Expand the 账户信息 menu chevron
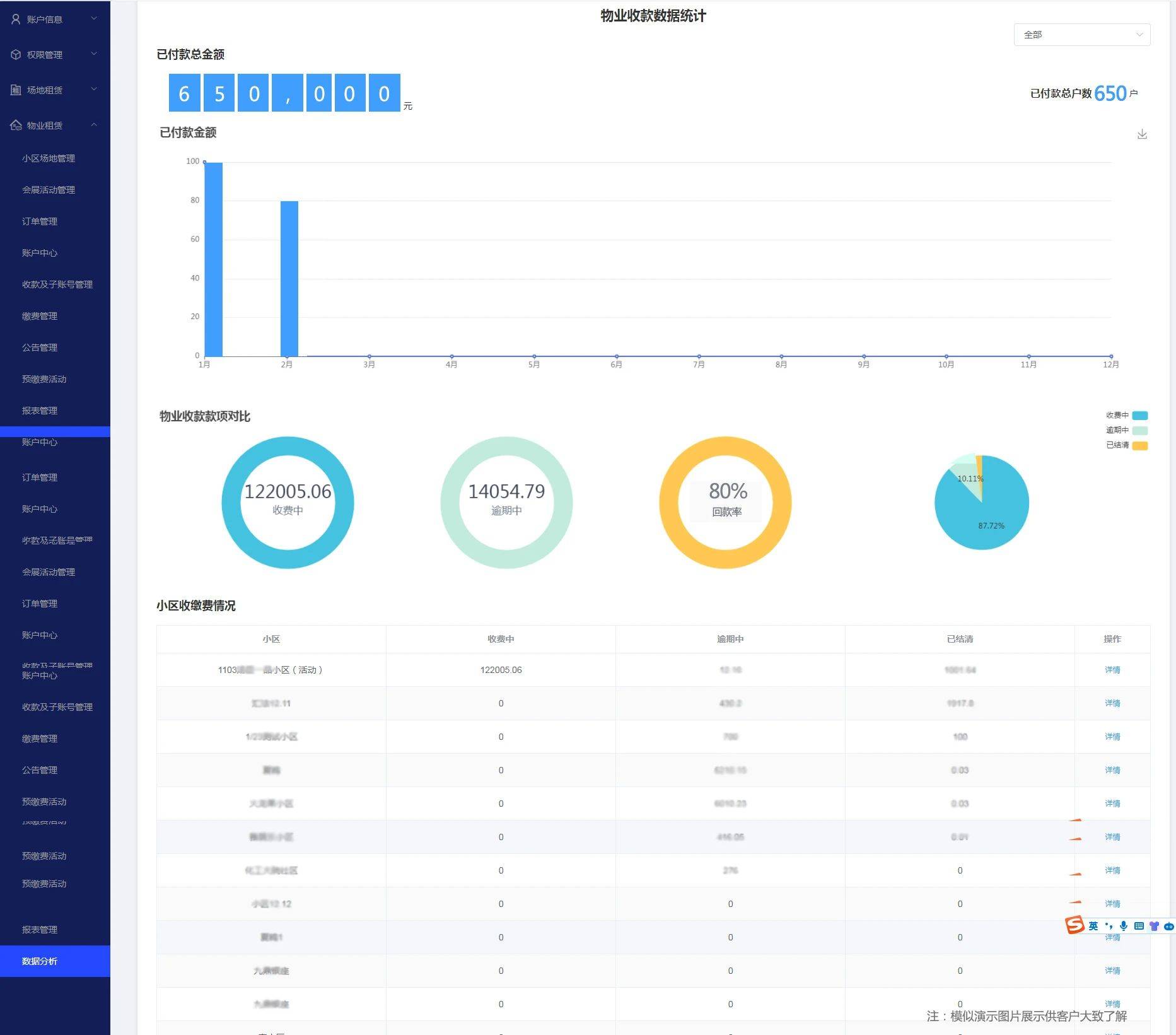 coord(94,19)
